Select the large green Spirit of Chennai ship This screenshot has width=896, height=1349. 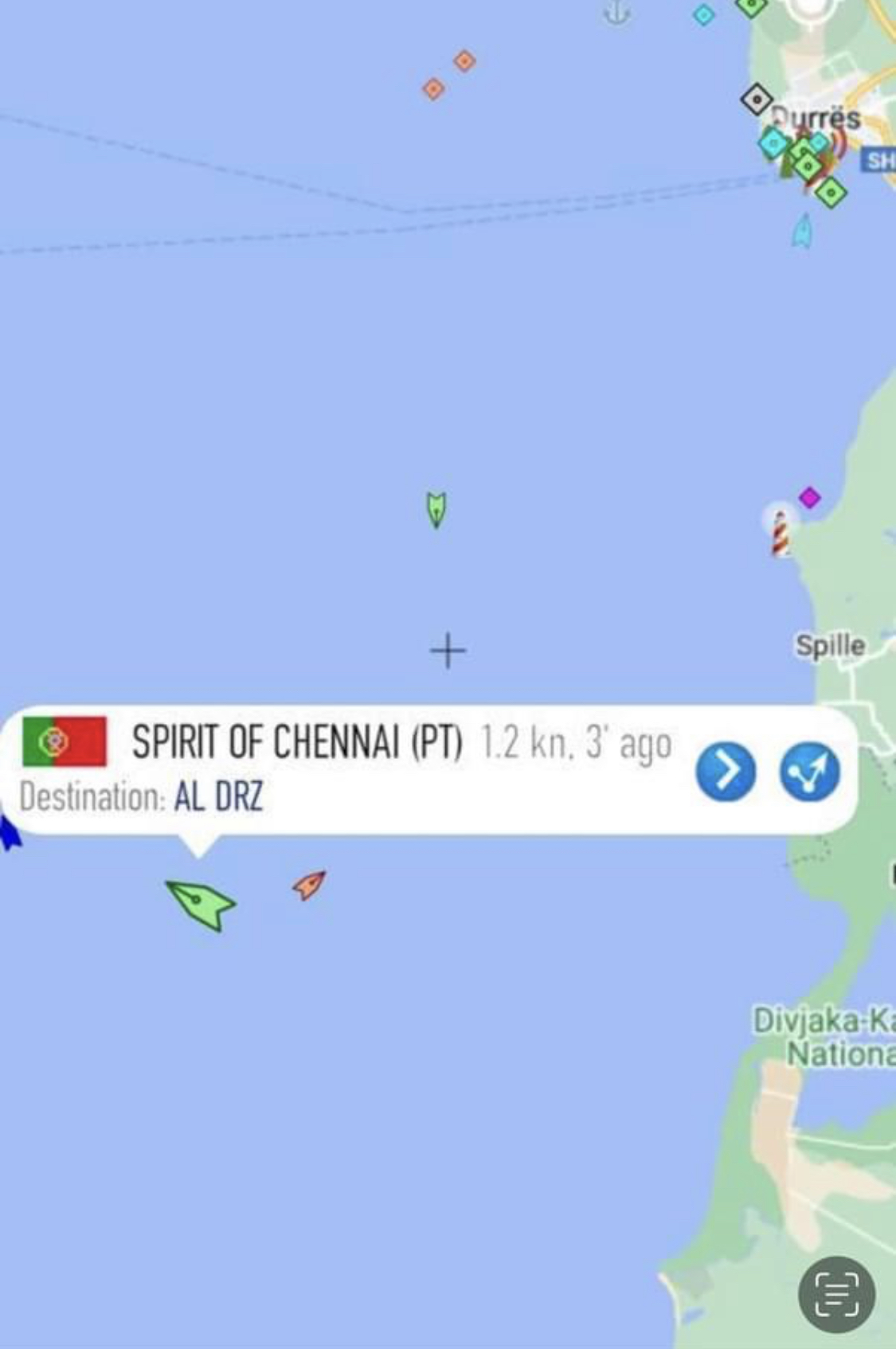(201, 905)
